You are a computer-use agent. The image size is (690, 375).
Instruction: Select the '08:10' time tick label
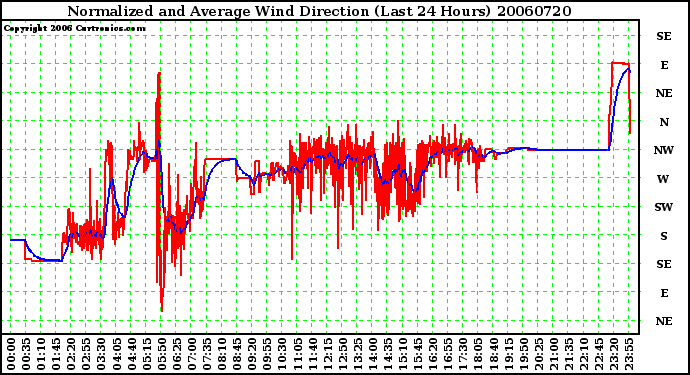tap(222, 354)
